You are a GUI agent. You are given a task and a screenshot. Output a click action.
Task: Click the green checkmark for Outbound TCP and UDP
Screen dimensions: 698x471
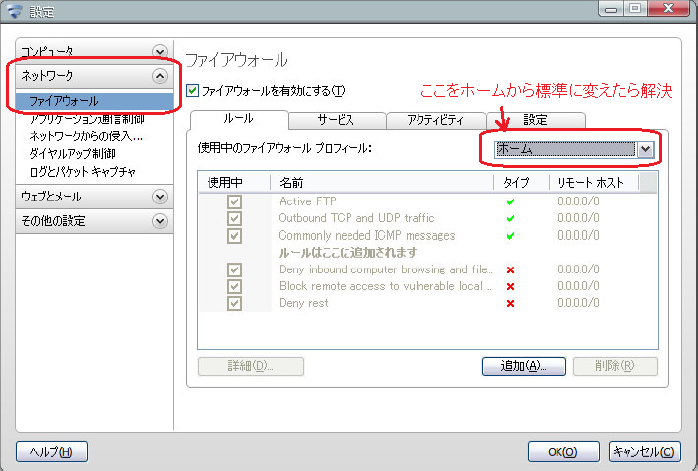coord(511,219)
